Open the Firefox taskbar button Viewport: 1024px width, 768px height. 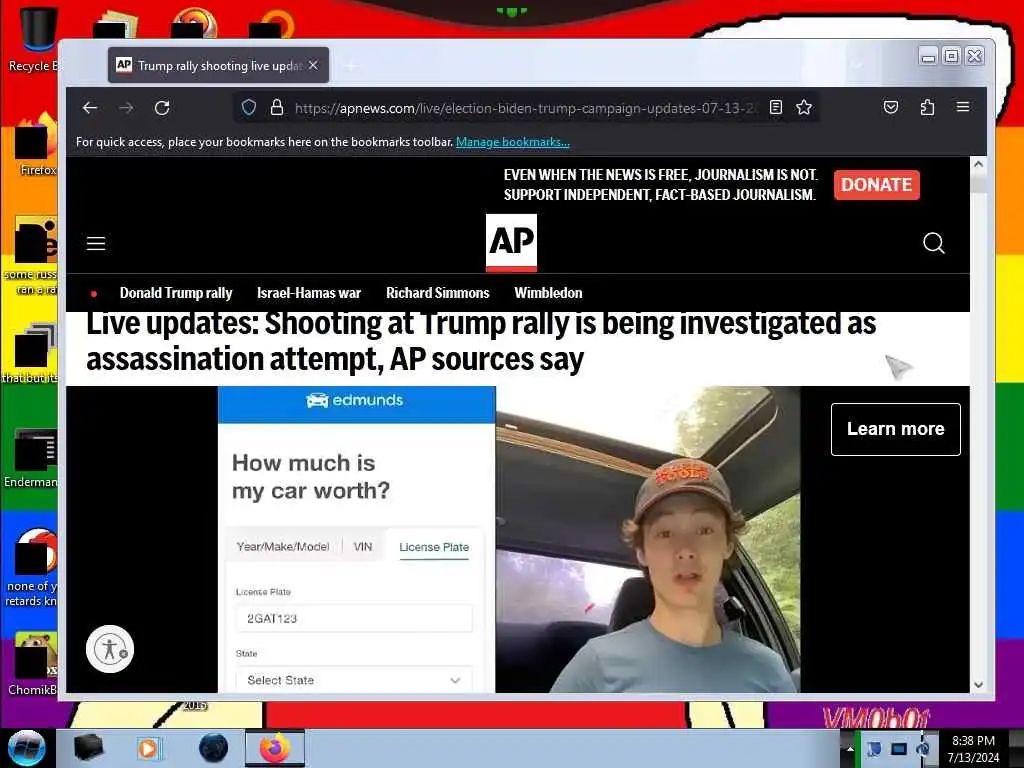[x=275, y=748]
